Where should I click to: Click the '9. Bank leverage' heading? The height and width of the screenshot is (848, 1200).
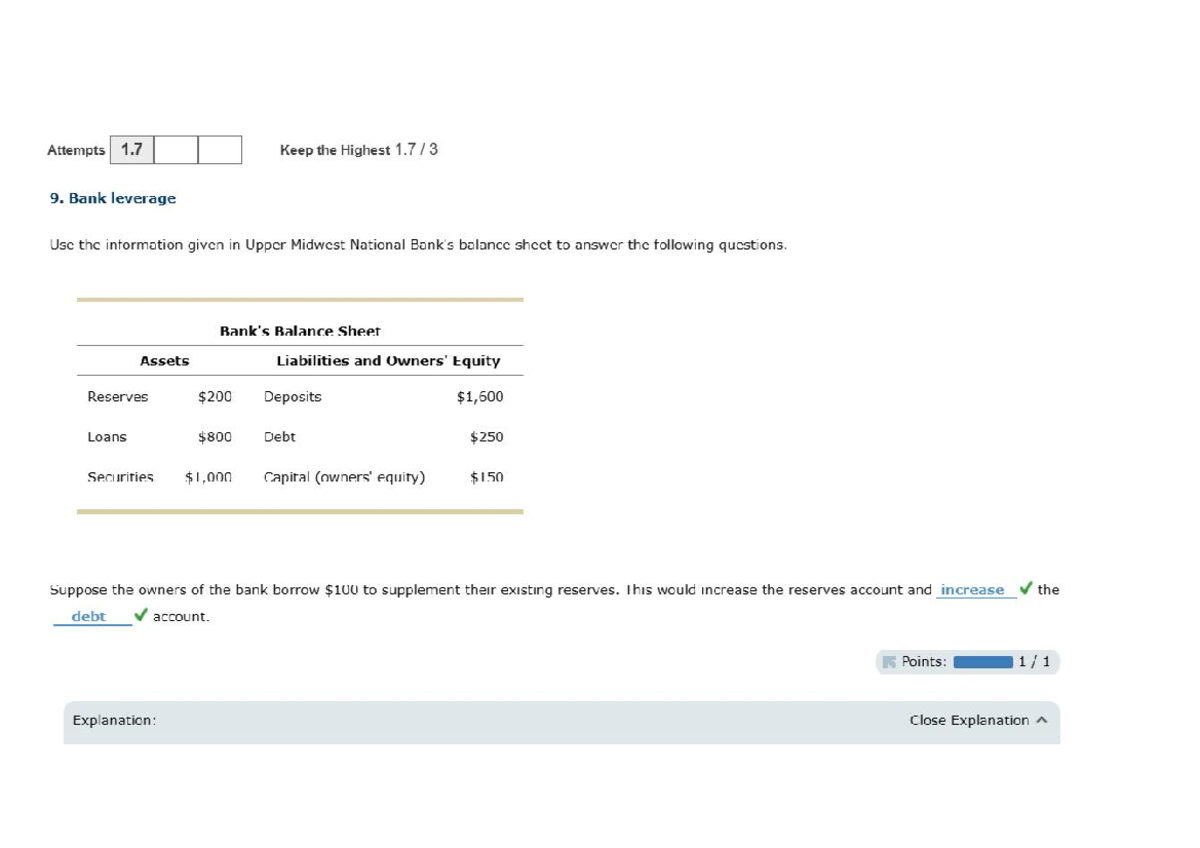point(113,198)
